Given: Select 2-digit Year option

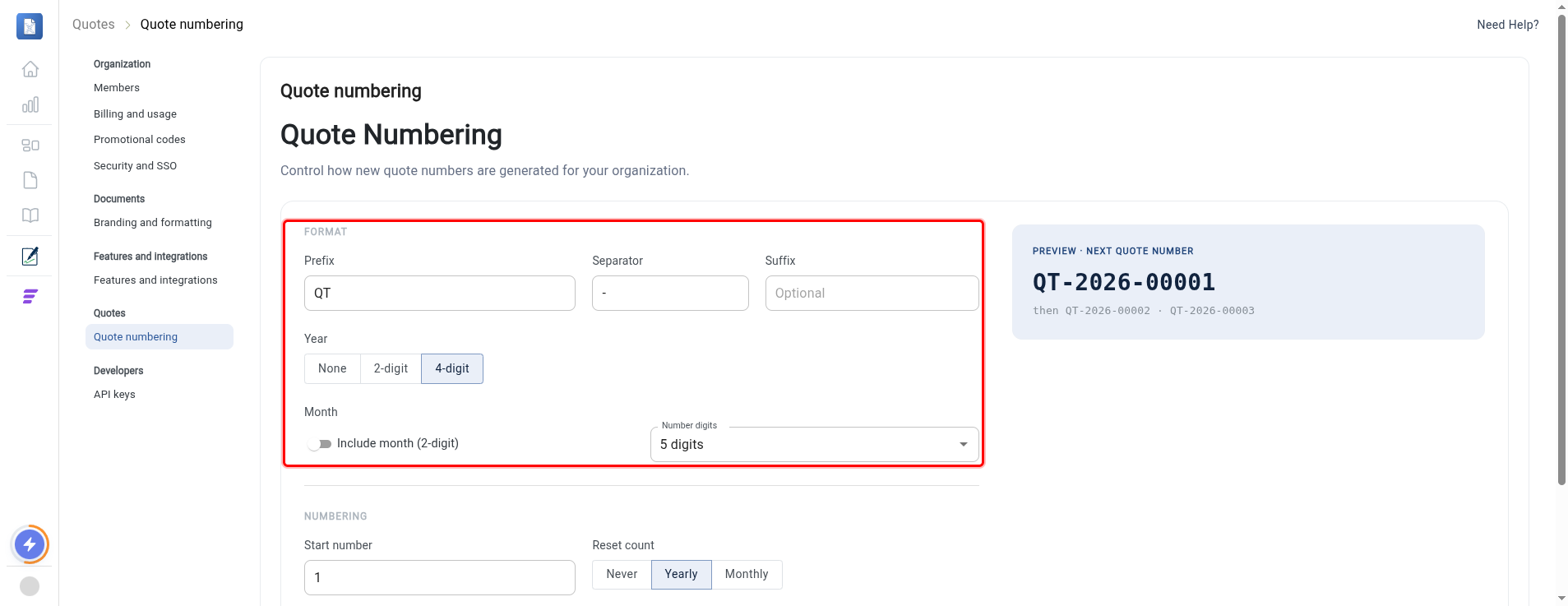Looking at the screenshot, I should pyautogui.click(x=391, y=368).
